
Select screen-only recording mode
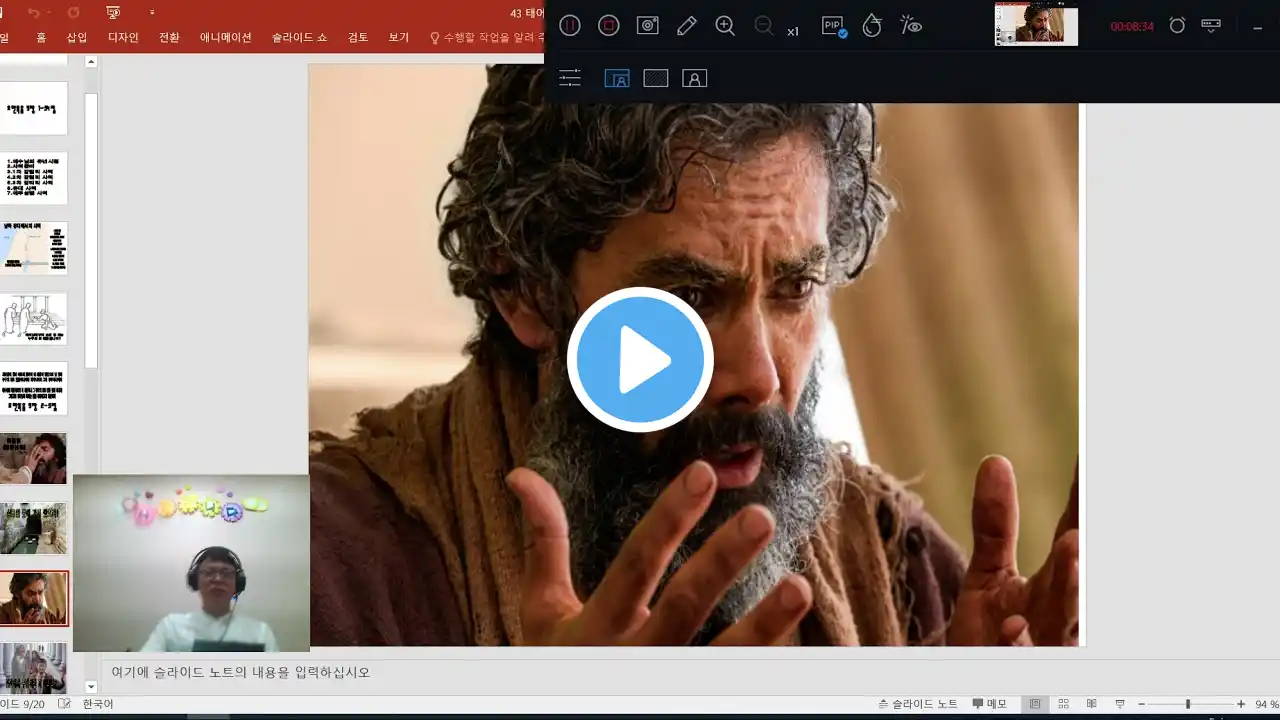tap(656, 78)
